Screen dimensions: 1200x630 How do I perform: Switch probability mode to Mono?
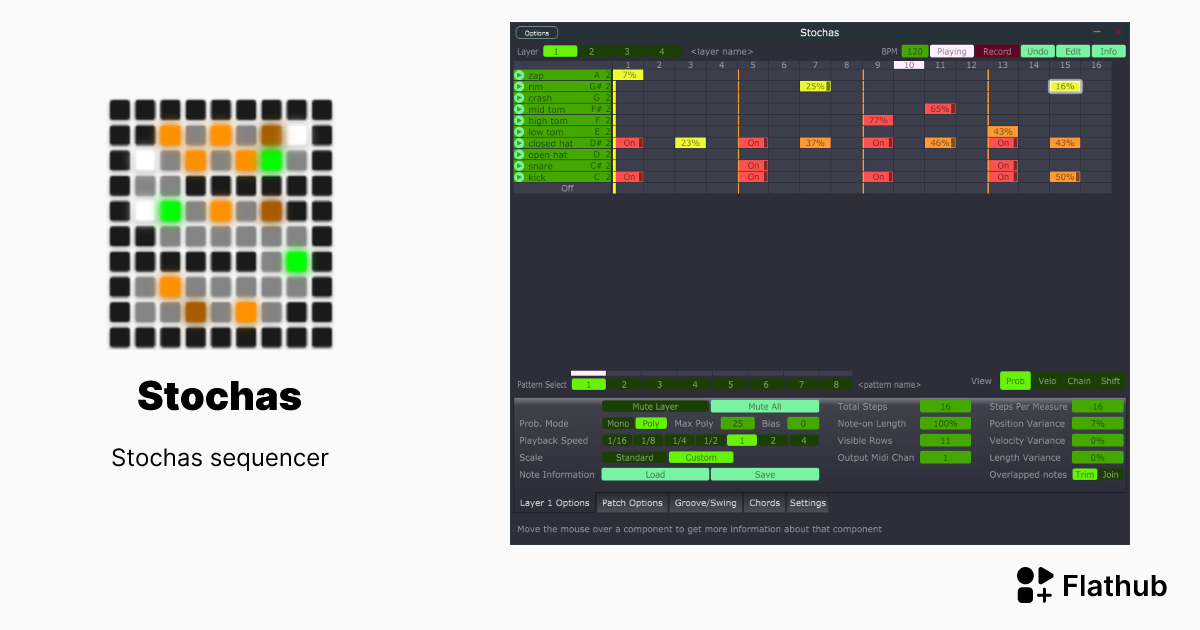pyautogui.click(x=619, y=423)
